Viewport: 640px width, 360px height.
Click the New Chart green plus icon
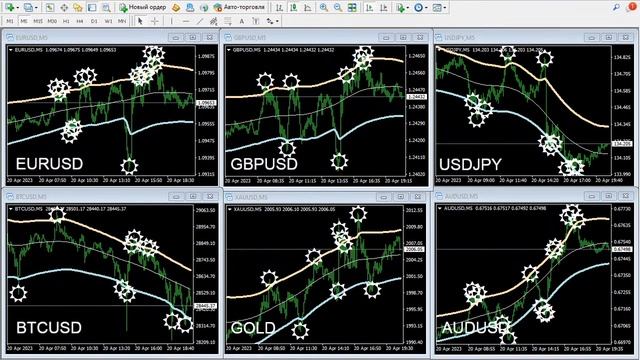coord(9,7)
